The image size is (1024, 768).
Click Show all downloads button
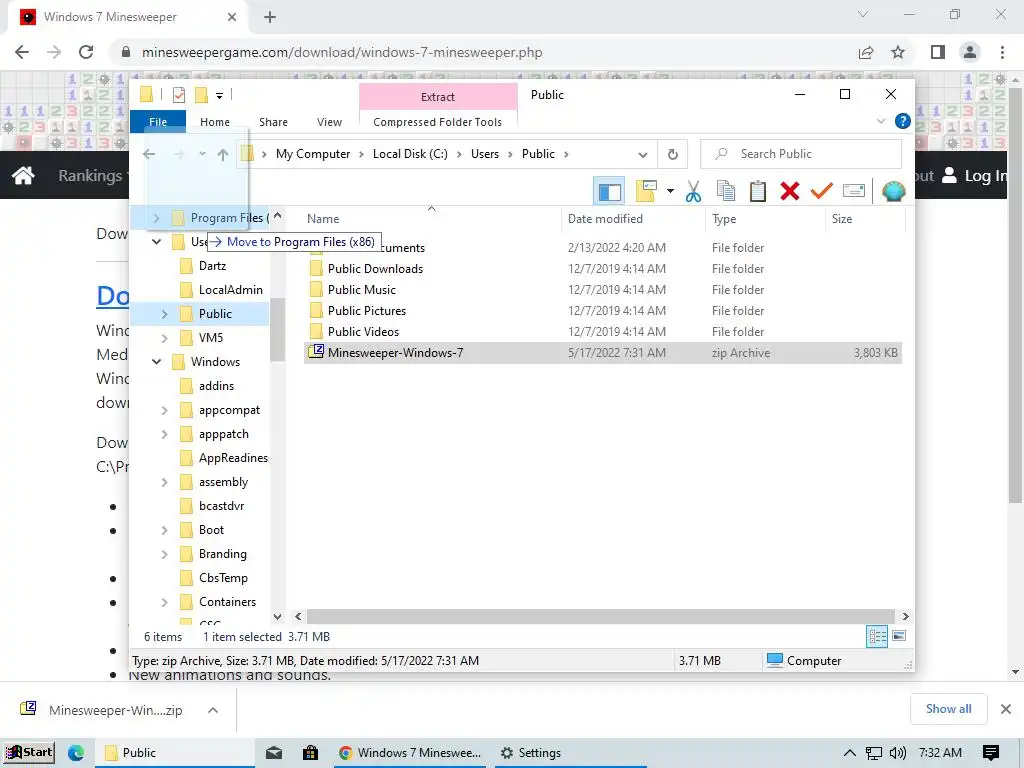pyautogui.click(x=948, y=709)
